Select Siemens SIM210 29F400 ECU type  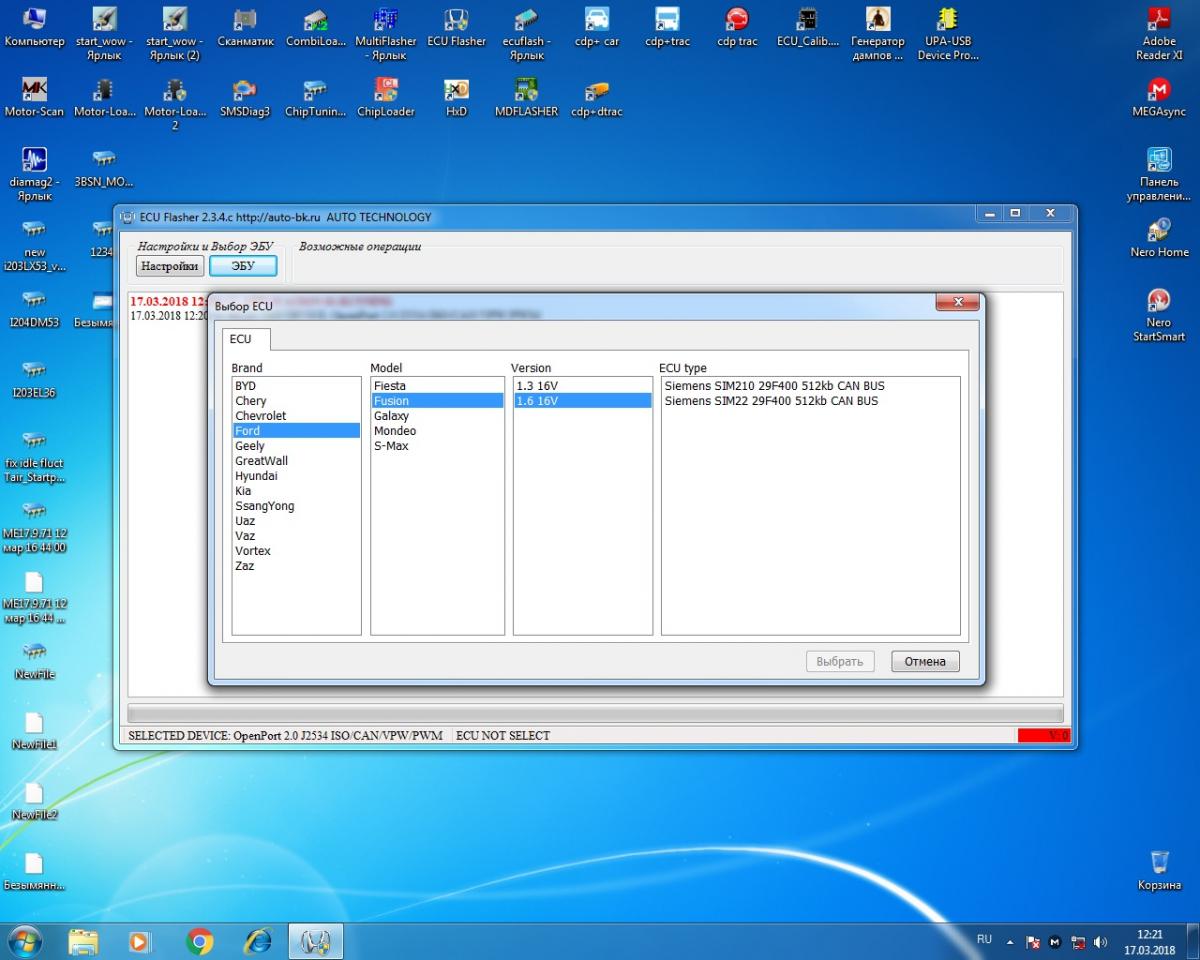tap(774, 386)
